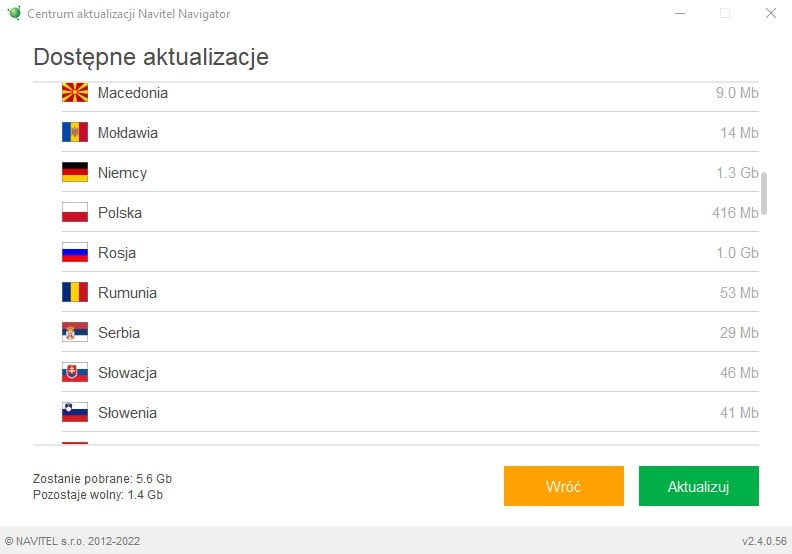Click the Serbia flag icon

75,333
